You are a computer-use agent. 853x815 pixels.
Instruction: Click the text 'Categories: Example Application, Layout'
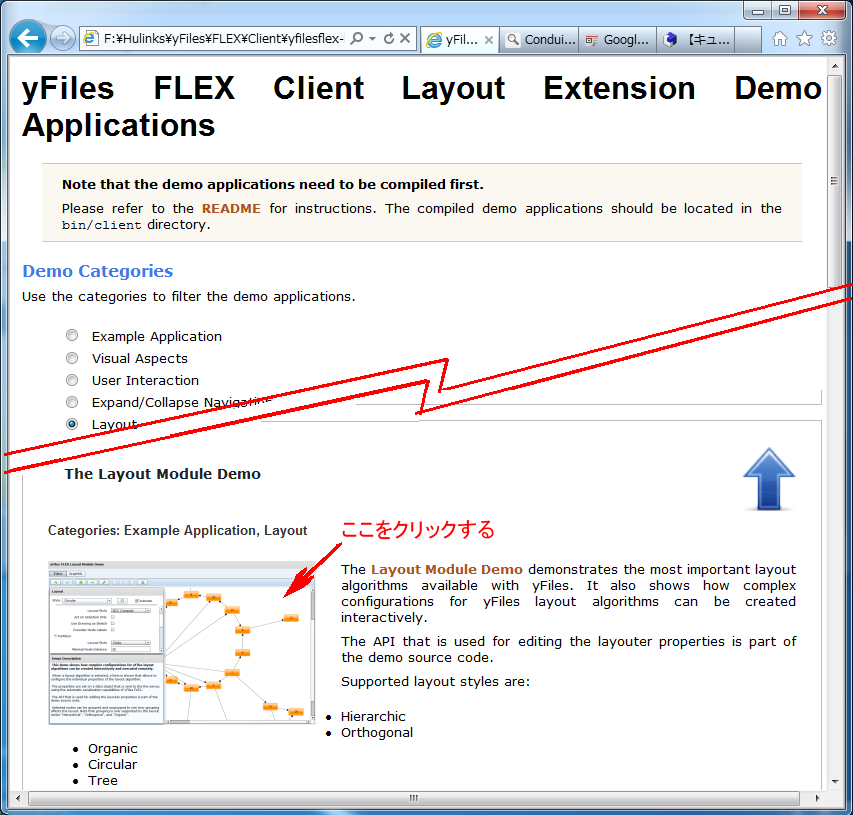tap(177, 530)
